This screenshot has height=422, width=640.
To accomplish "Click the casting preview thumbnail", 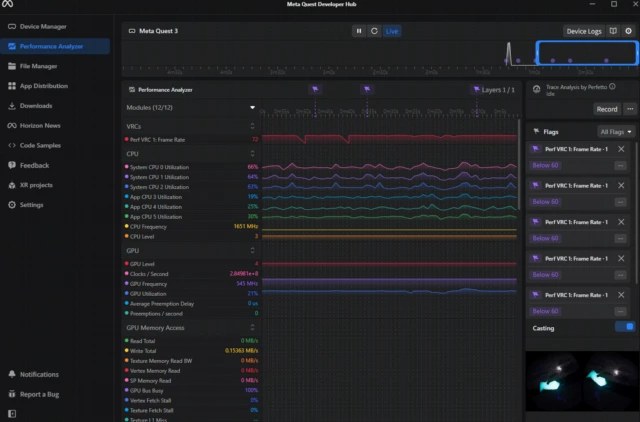I will 582,381.
